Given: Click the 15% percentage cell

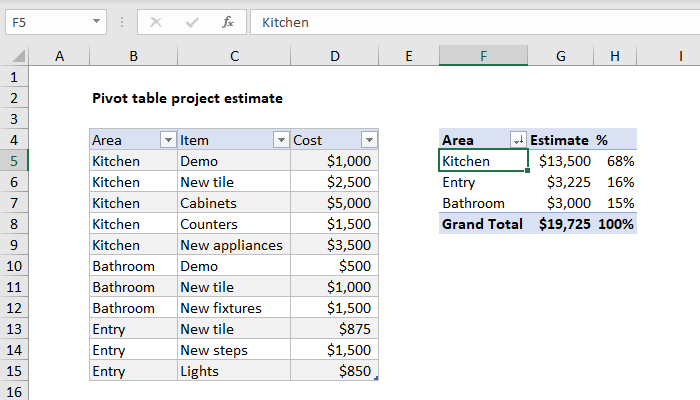Looking at the screenshot, I should click(x=615, y=203).
